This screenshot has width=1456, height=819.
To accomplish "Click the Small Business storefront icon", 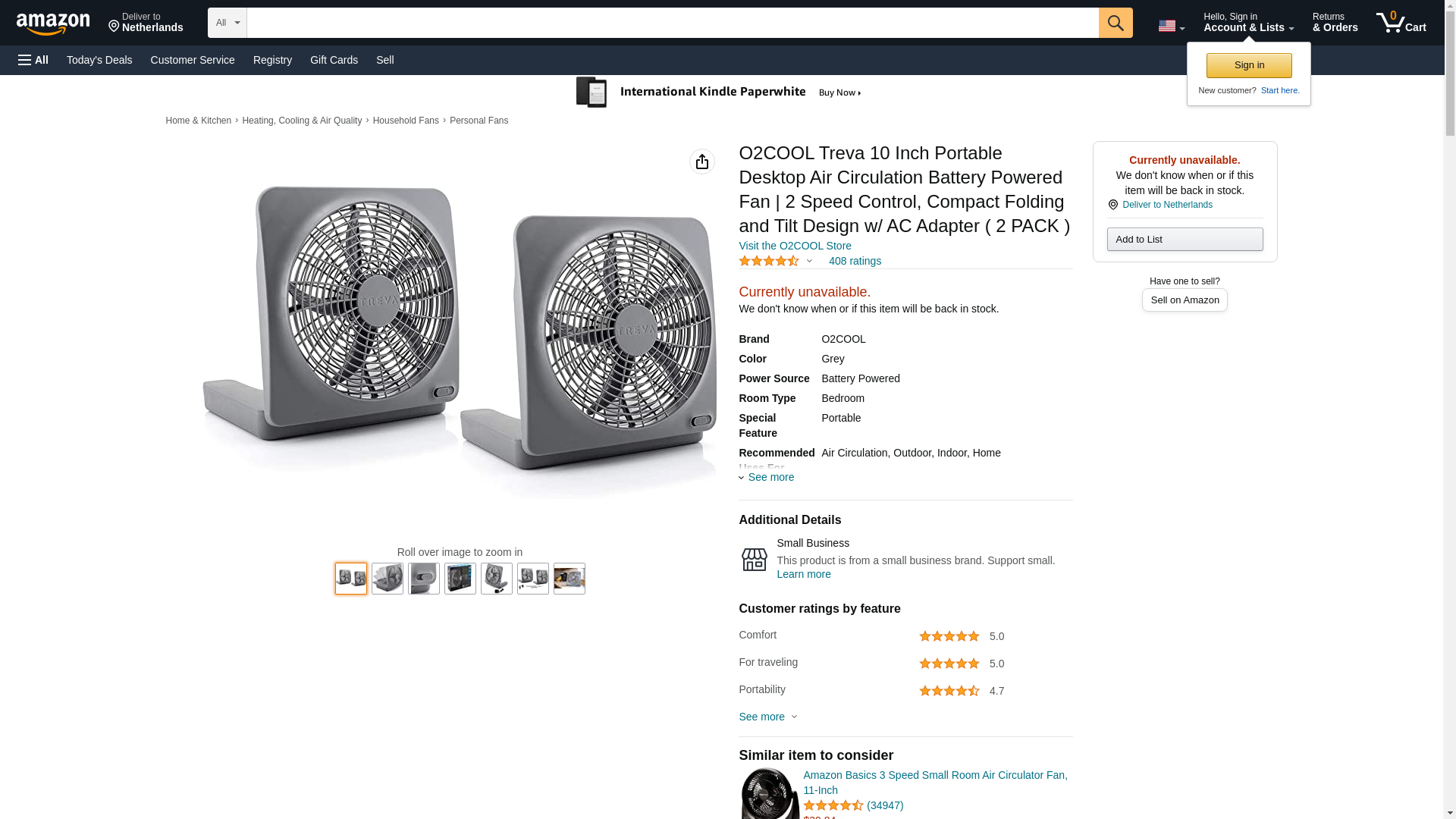I will pyautogui.click(x=754, y=560).
